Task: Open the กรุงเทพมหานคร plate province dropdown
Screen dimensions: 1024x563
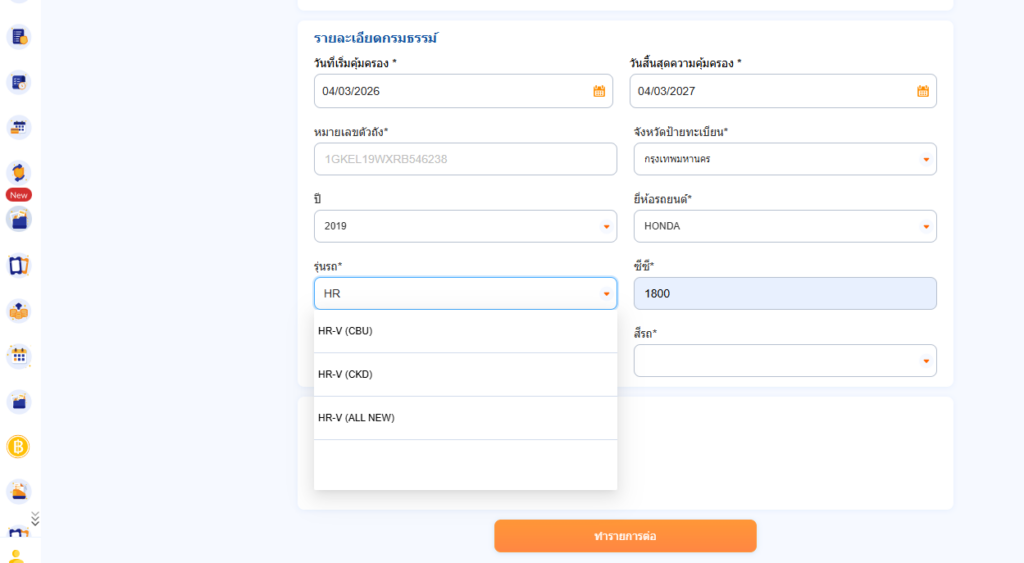Action: (785, 159)
